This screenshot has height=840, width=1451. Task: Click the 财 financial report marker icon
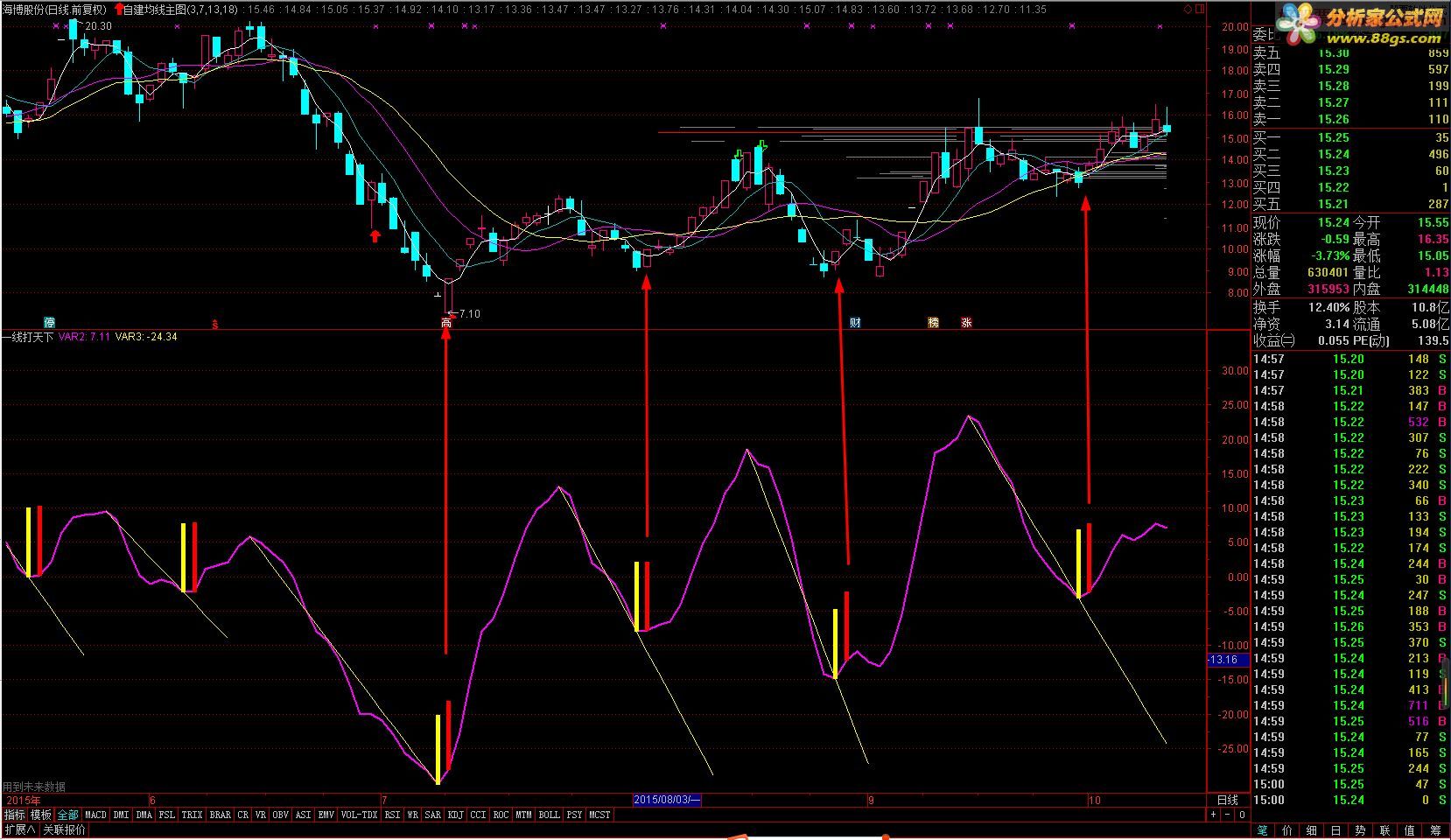click(855, 323)
